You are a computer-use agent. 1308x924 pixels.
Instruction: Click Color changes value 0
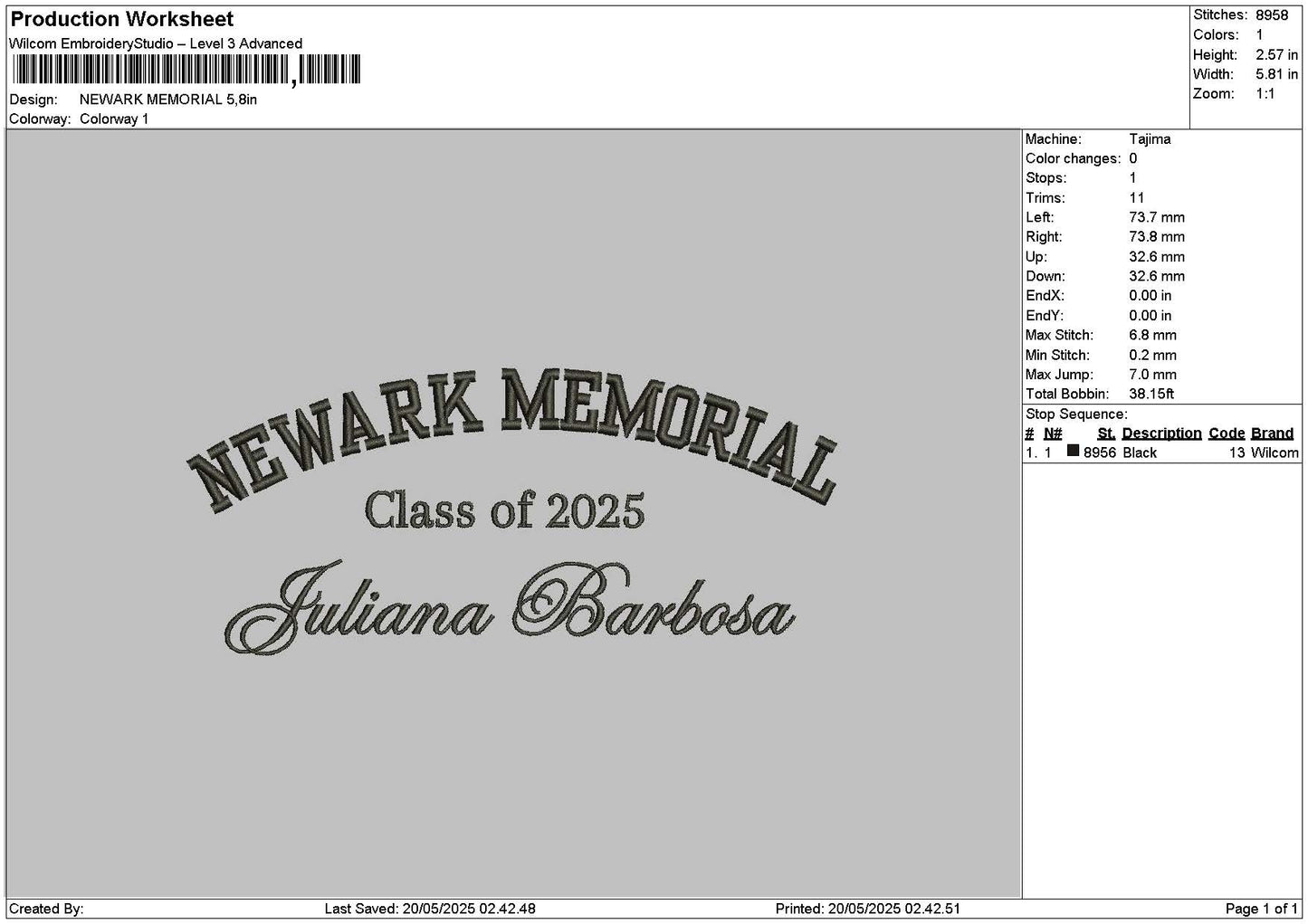pyautogui.click(x=1133, y=158)
